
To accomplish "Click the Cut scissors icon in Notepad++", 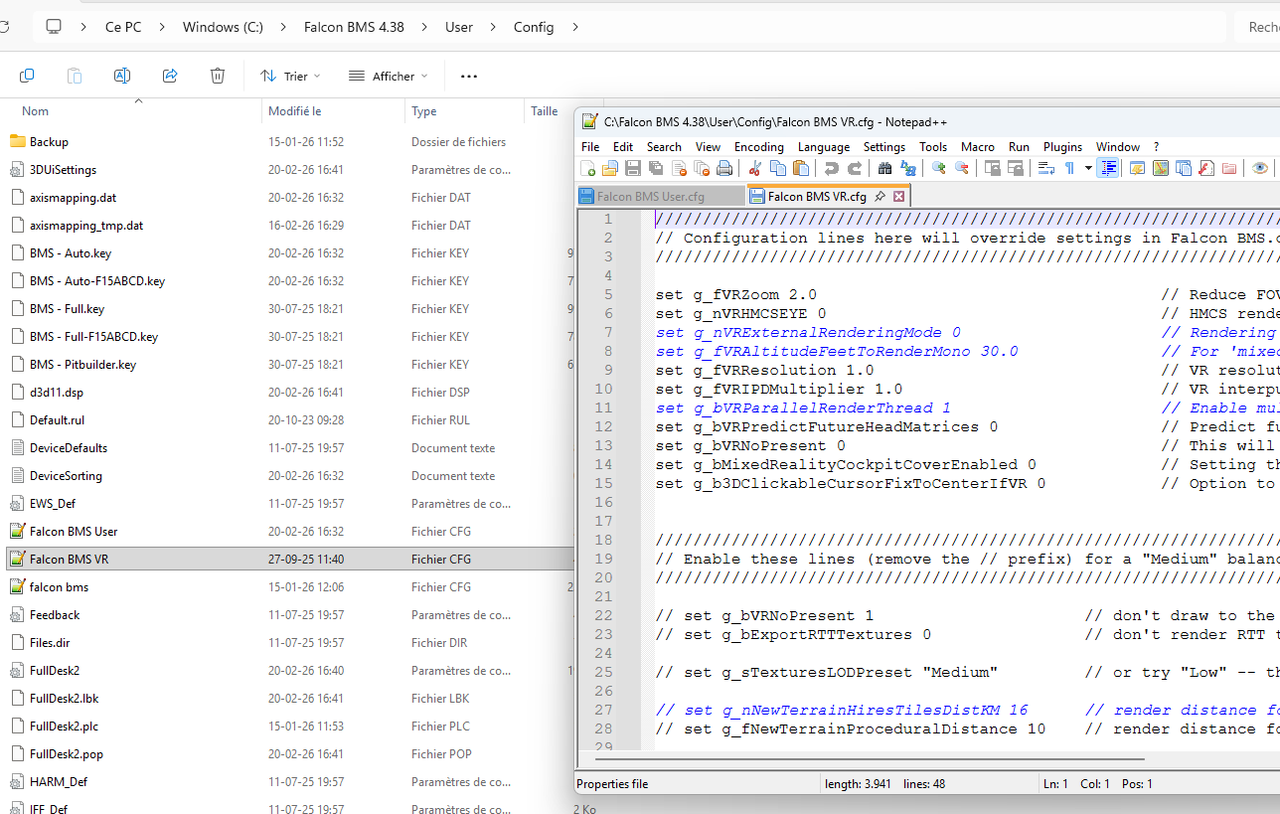I will click(755, 169).
